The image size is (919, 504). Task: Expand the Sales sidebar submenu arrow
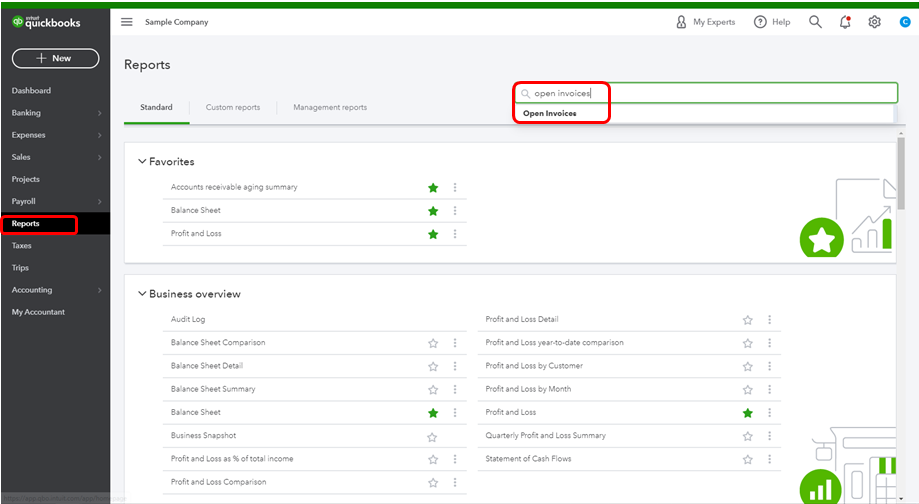[x=100, y=158]
